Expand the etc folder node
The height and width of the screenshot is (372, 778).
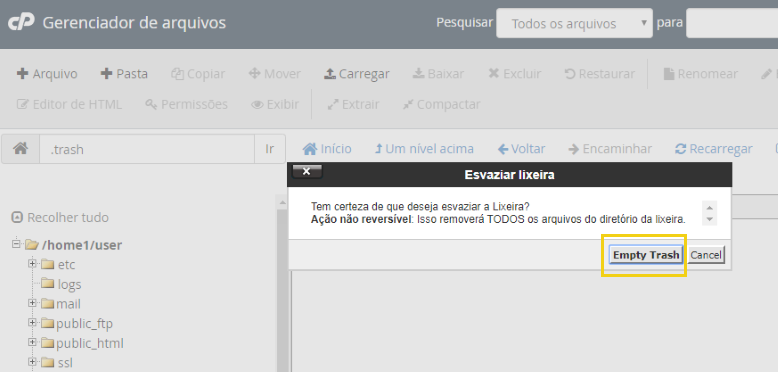pos(32,264)
